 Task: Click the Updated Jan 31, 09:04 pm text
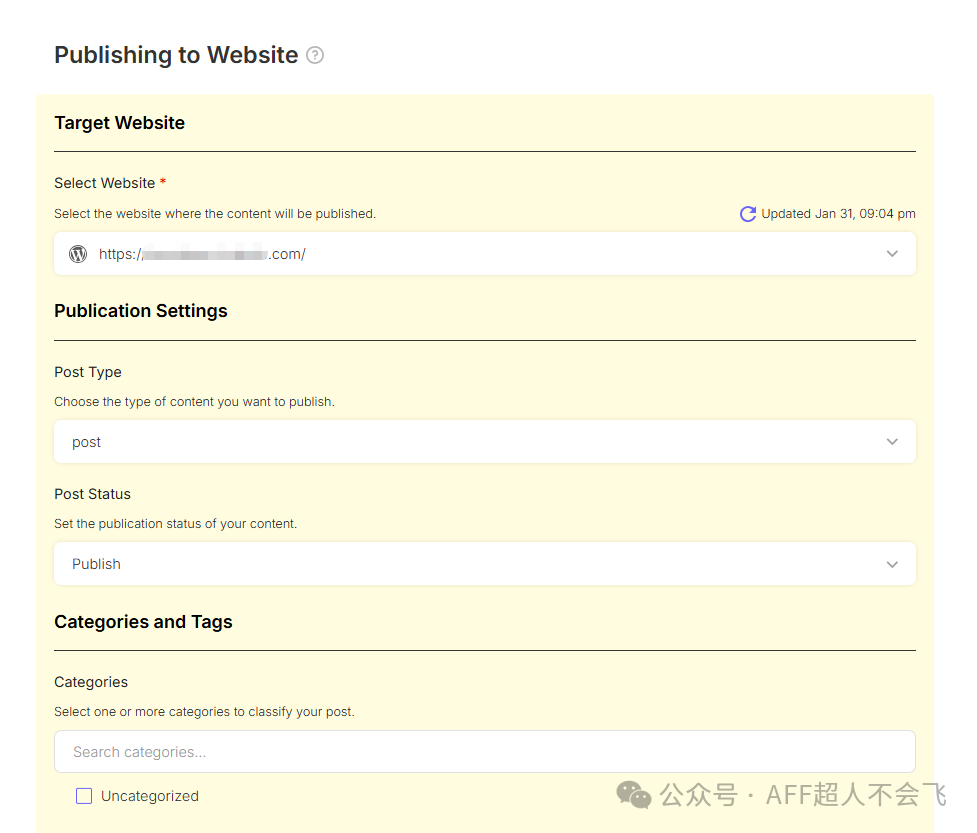(x=838, y=214)
